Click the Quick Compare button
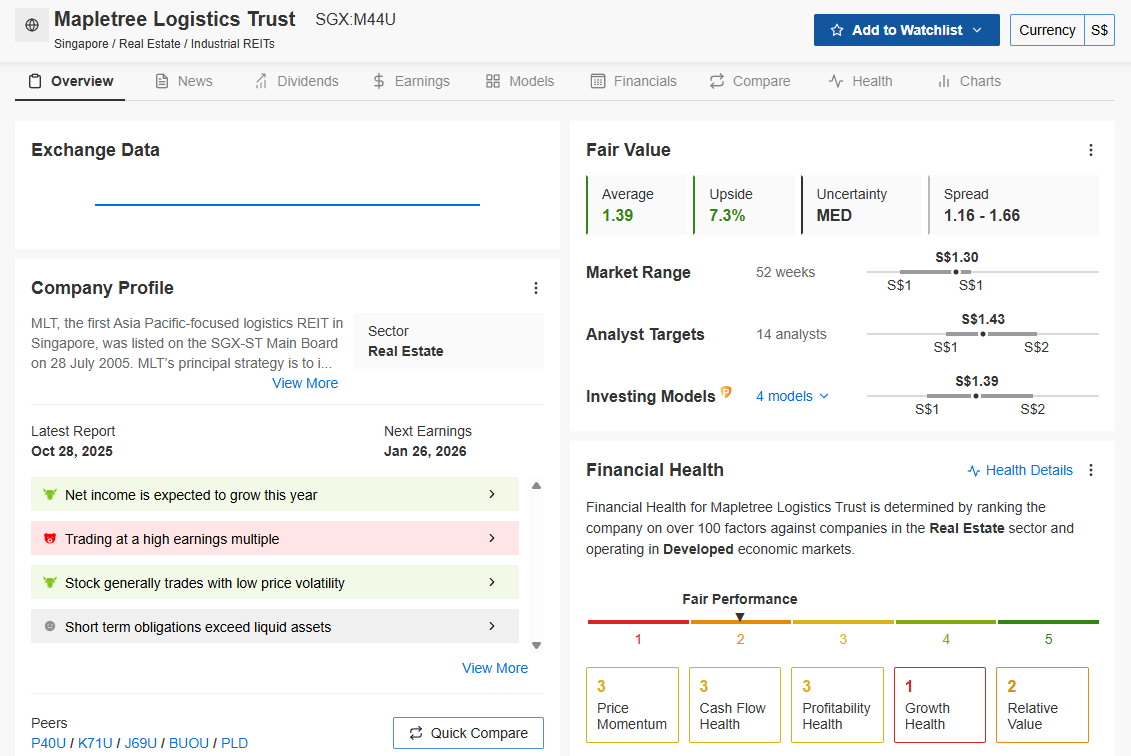1131x756 pixels. click(x=468, y=733)
